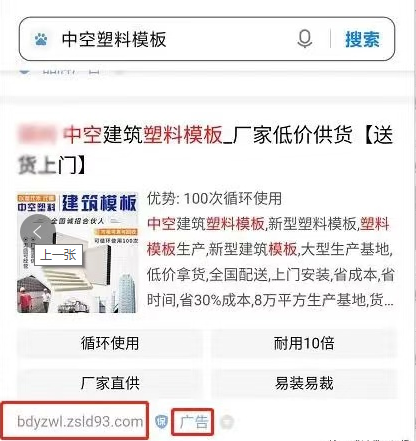Screen dimensions: 416x441
Task: Click the blue 搜索 search button
Action: click(362, 39)
